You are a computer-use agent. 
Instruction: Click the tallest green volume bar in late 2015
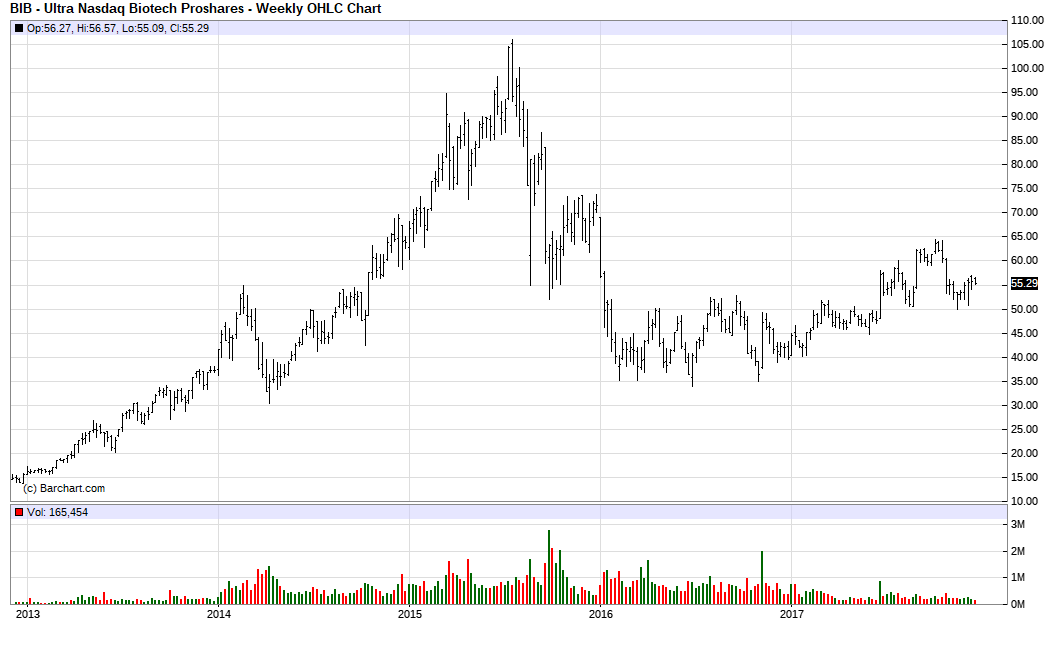[549, 567]
